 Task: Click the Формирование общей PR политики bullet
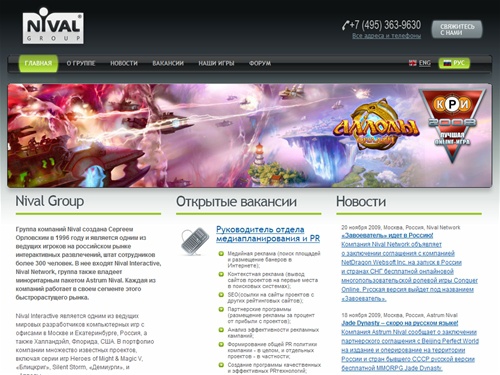point(272,350)
